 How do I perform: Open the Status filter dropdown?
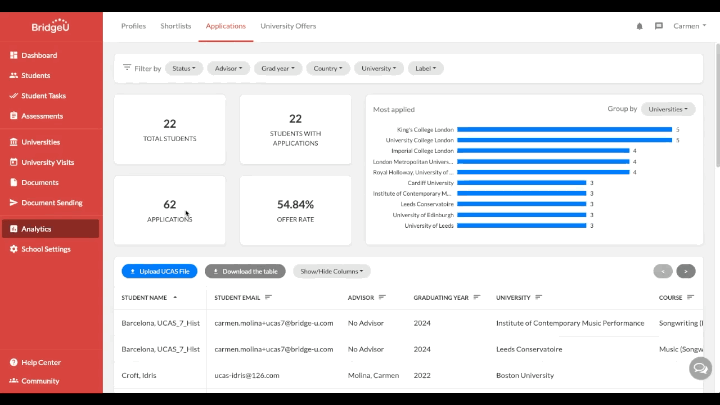point(184,68)
